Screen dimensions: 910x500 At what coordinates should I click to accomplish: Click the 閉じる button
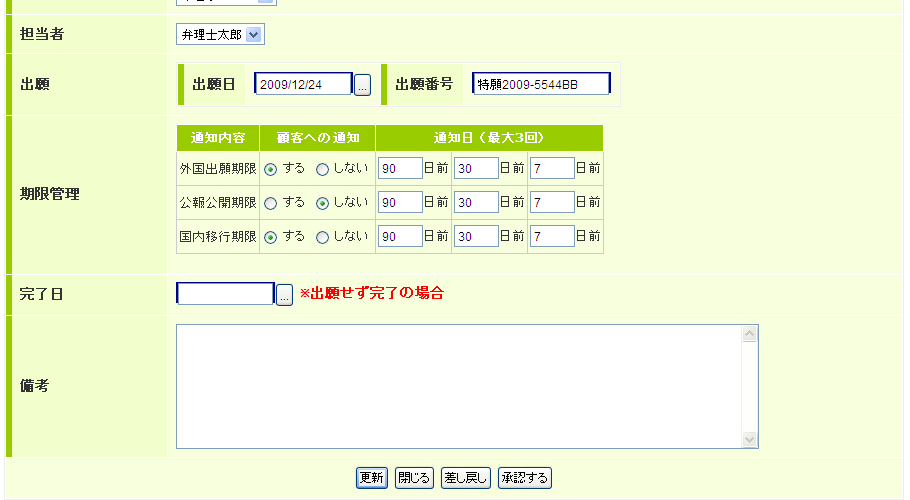[x=414, y=478]
